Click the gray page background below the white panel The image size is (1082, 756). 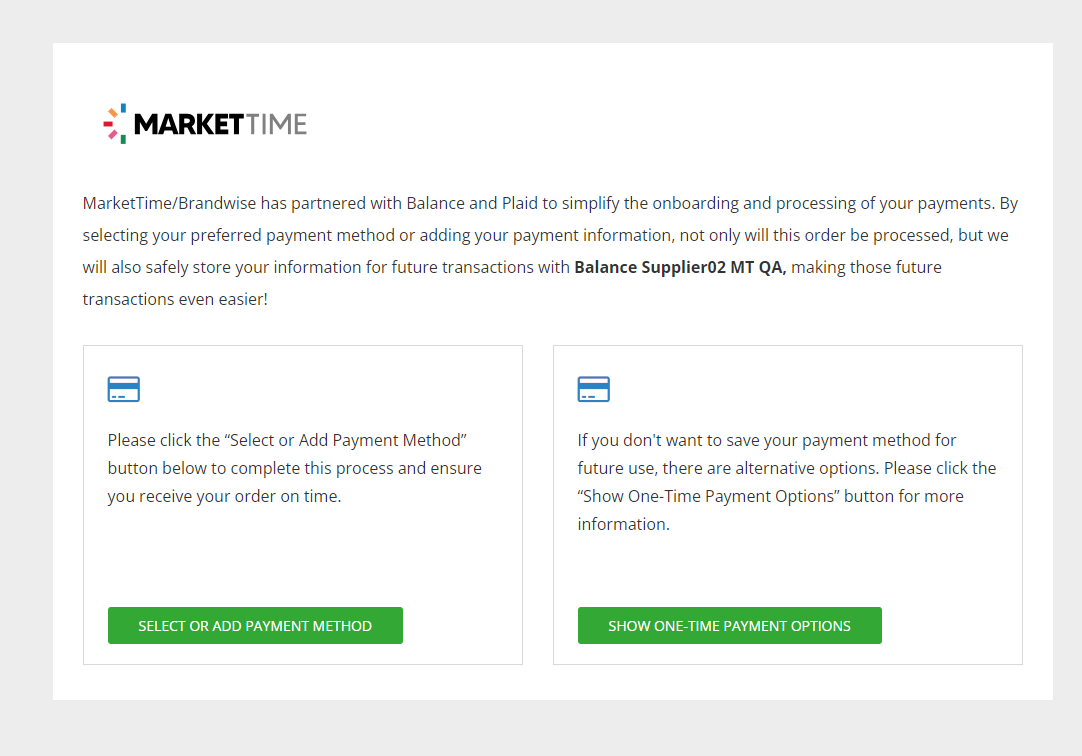[x=541, y=728]
